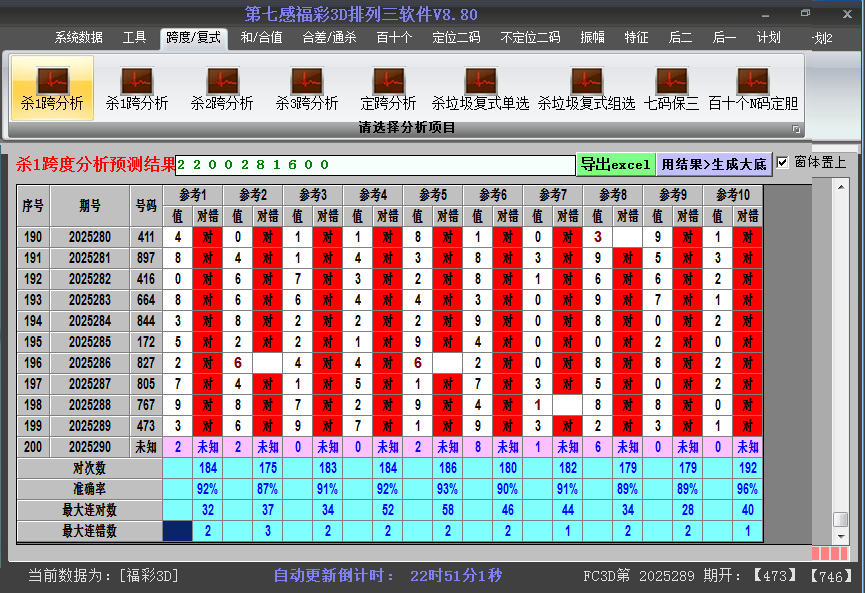Click the 导出excel button
The image size is (865, 593).
click(615, 162)
